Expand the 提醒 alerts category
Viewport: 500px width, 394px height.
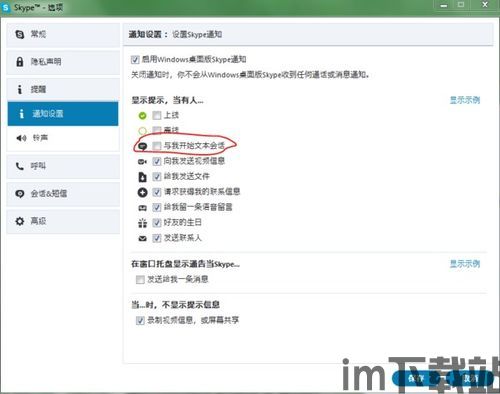[x=63, y=89]
